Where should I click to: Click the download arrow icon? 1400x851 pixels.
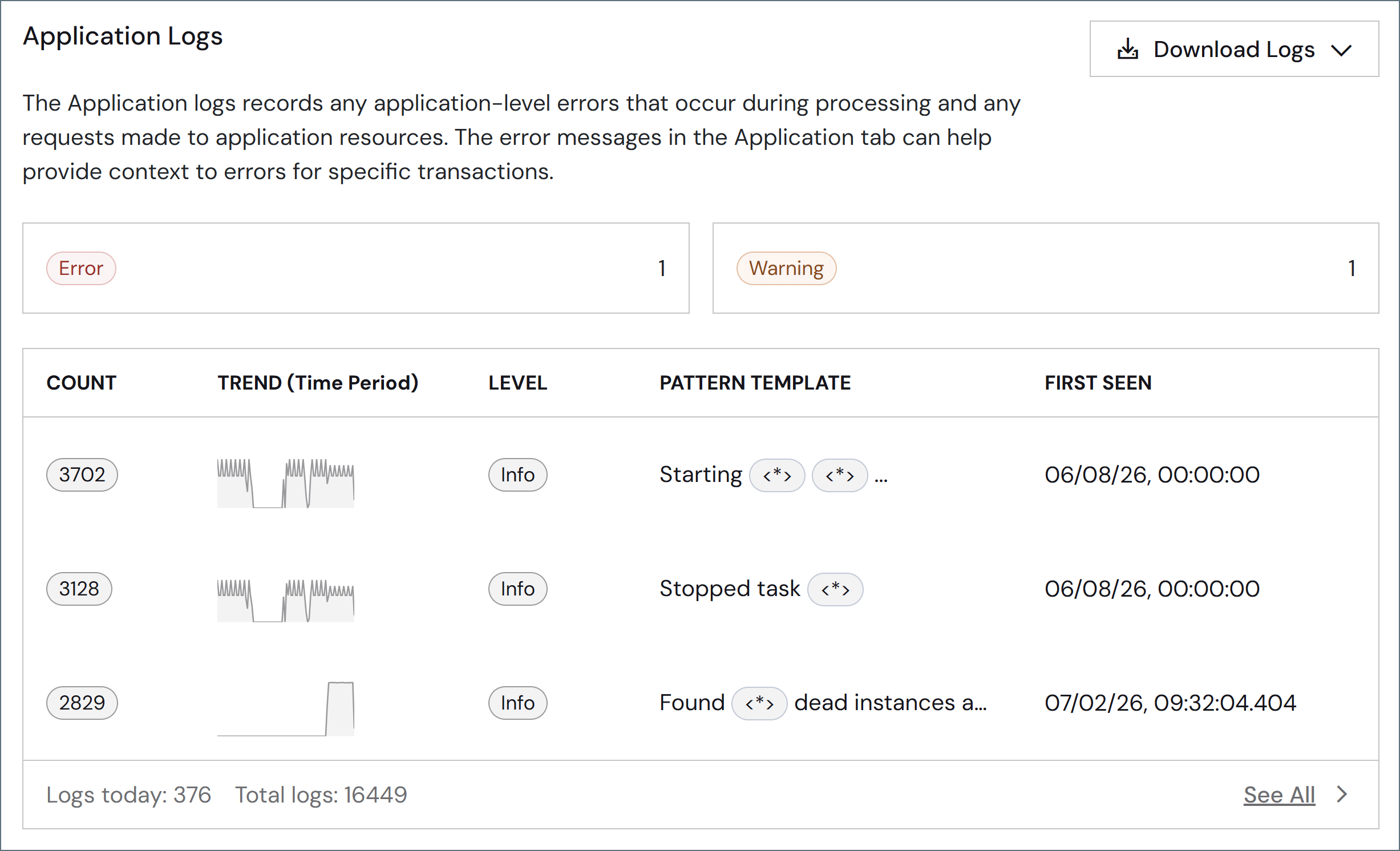tap(1127, 49)
